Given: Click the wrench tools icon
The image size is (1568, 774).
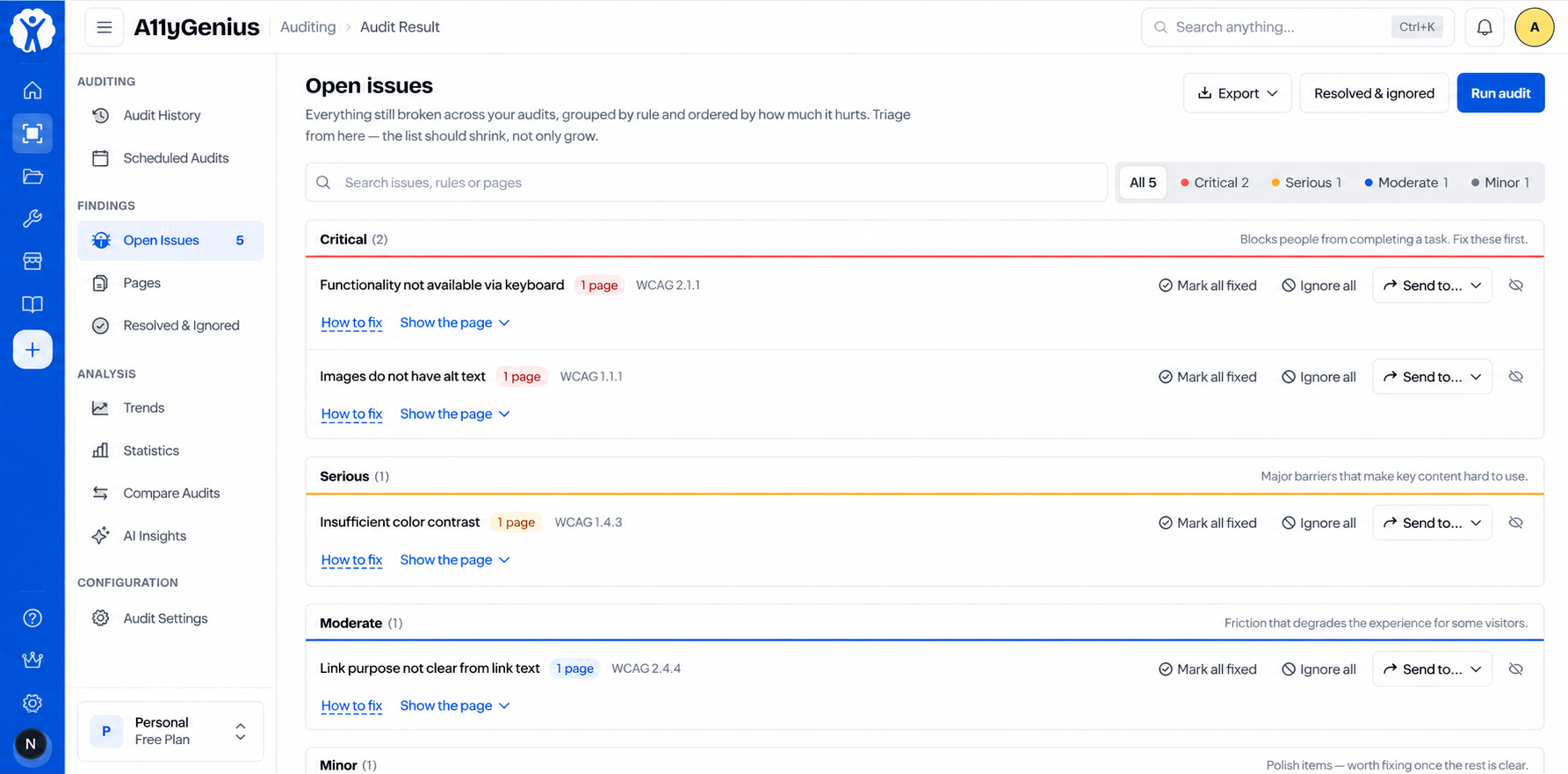Looking at the screenshot, I should click(33, 219).
